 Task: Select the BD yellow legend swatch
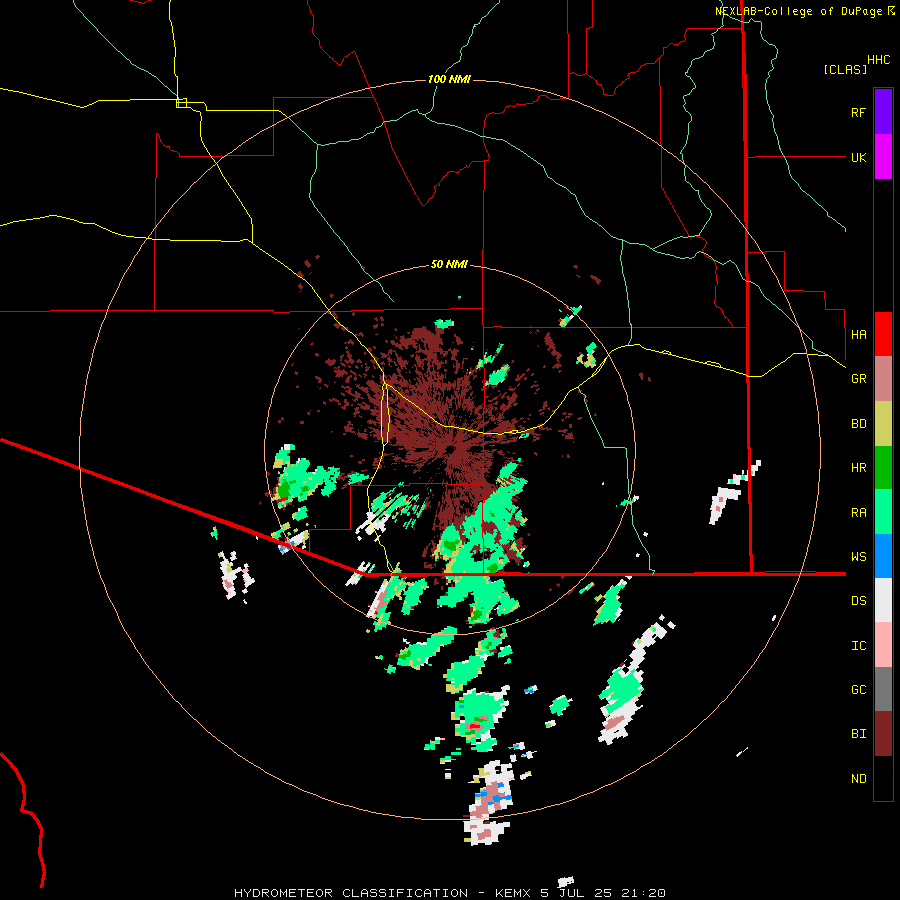(x=883, y=424)
